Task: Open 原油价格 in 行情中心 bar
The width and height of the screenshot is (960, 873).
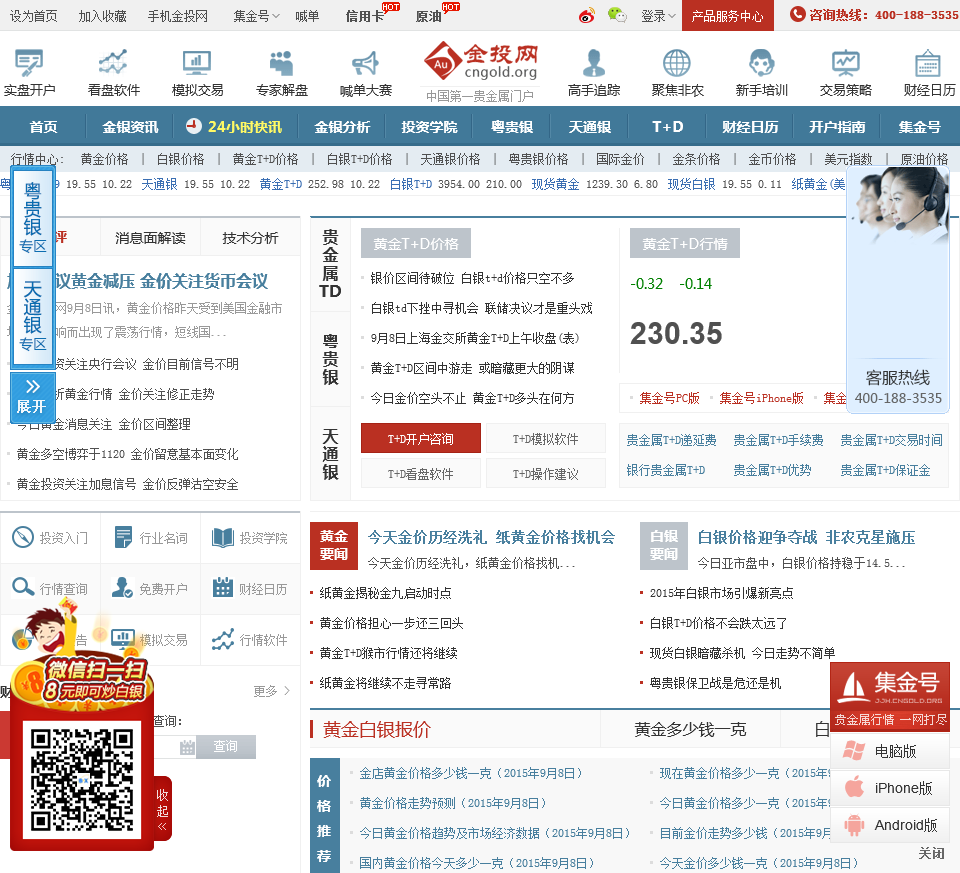Action: tap(923, 159)
